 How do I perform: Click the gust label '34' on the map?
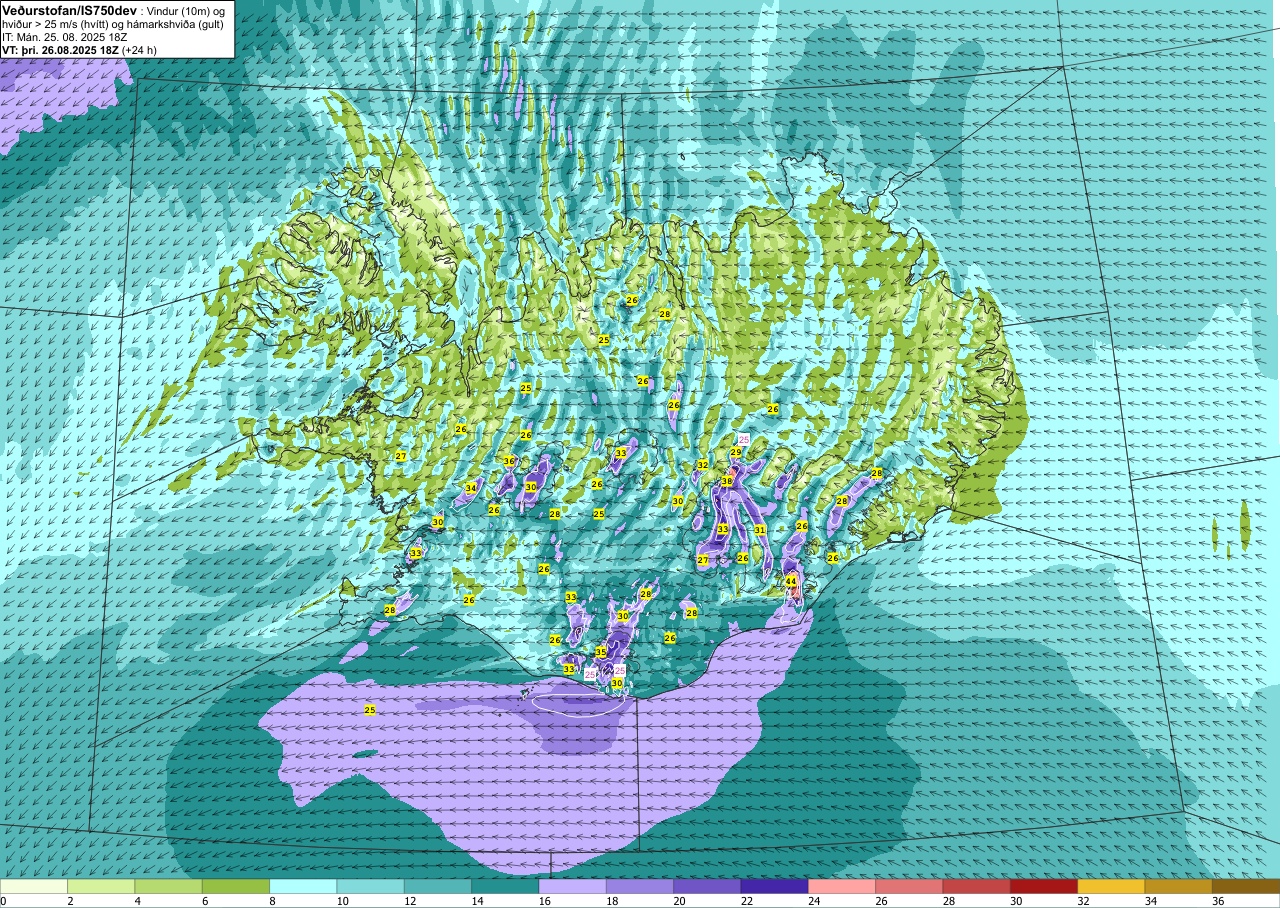[x=471, y=489]
